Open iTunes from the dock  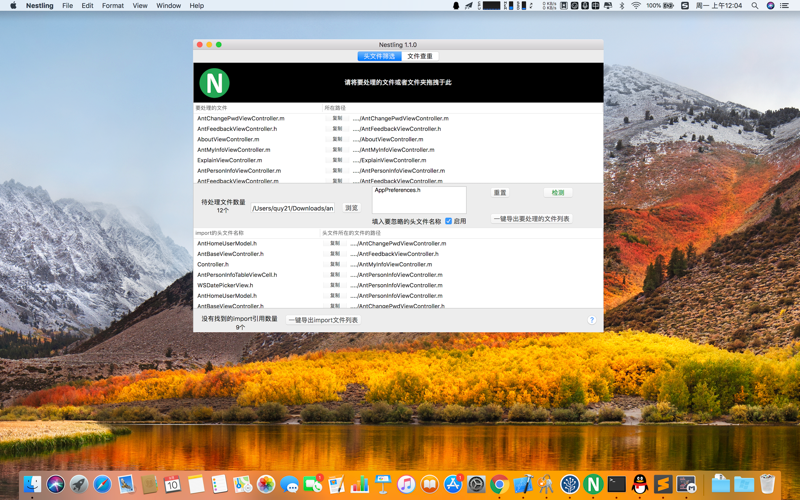406,484
